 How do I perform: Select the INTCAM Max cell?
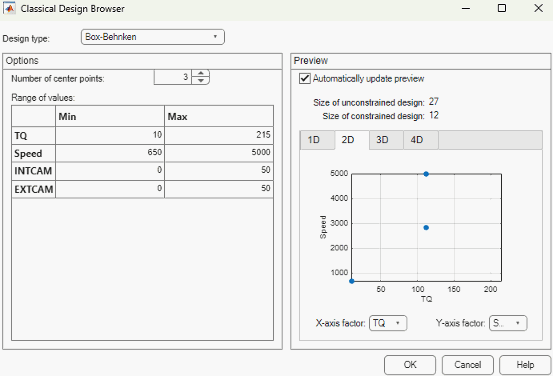click(219, 171)
